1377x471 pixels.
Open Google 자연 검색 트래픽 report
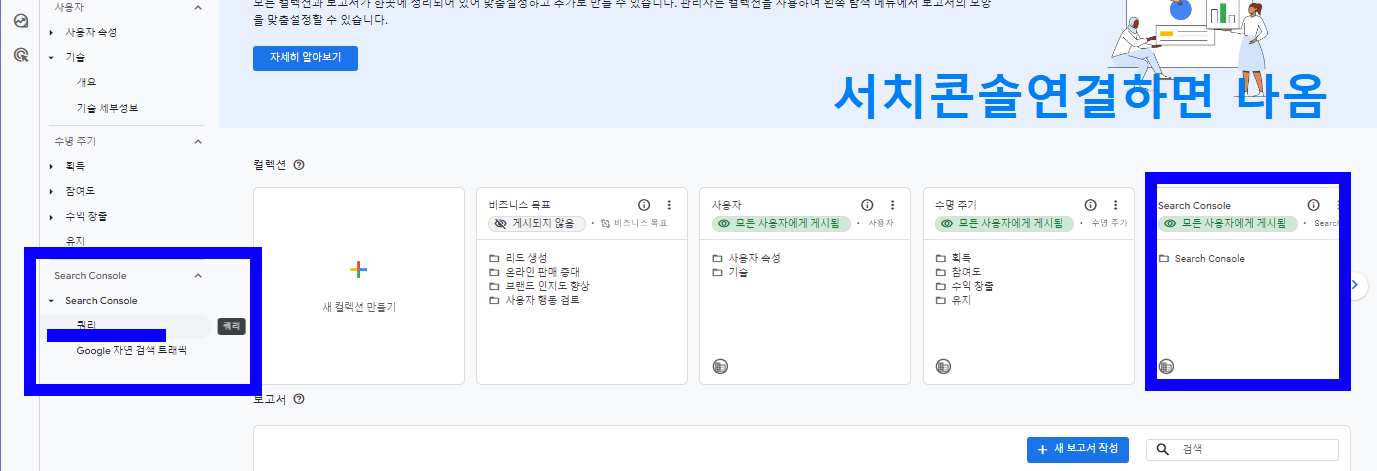[x=131, y=351]
